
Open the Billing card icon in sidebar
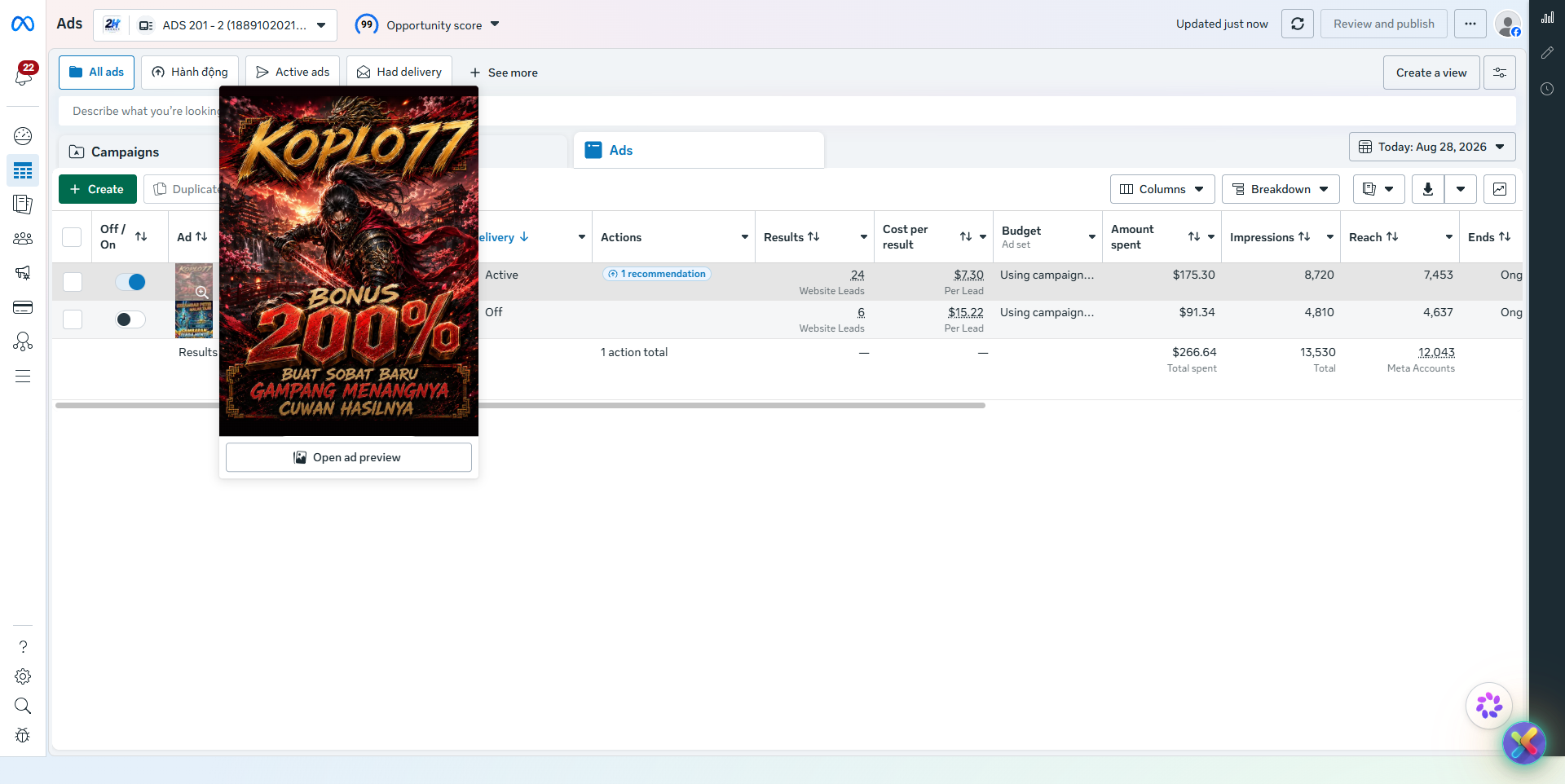(23, 307)
